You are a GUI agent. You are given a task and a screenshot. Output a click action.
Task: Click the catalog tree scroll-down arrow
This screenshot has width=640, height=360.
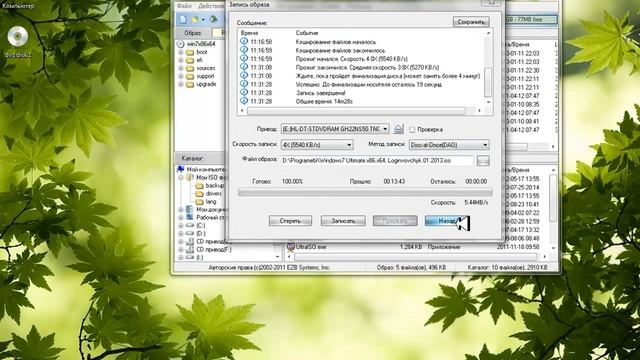pos(278,257)
